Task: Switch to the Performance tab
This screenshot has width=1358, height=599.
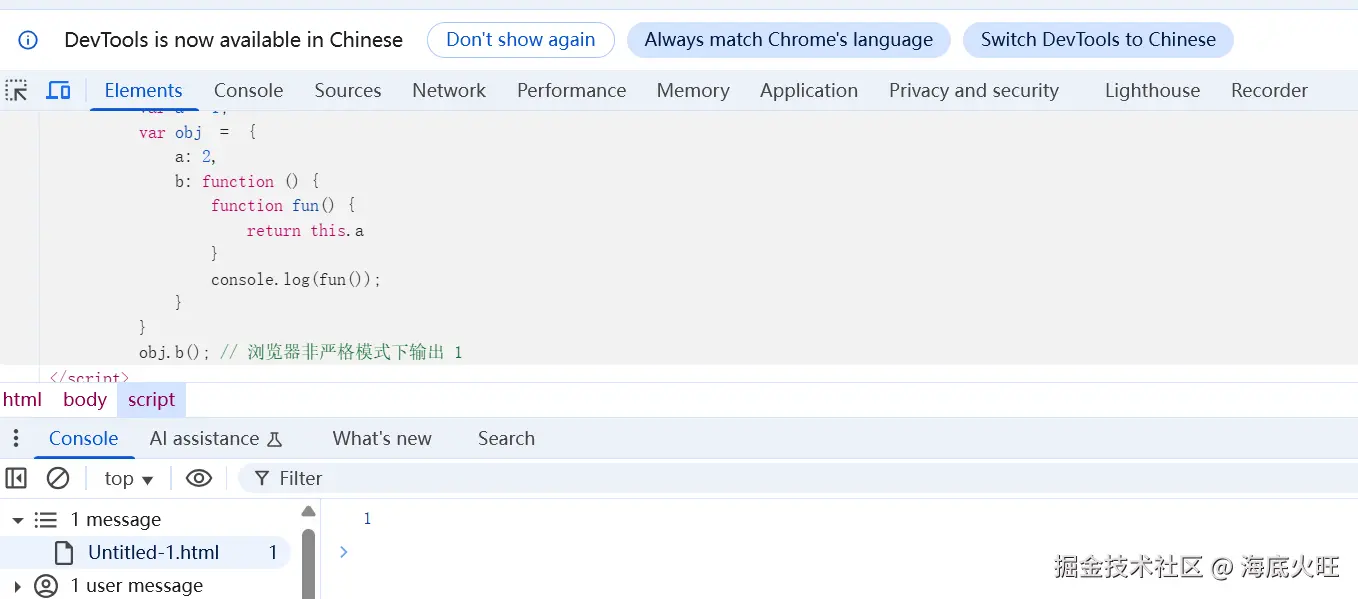Action: (571, 90)
